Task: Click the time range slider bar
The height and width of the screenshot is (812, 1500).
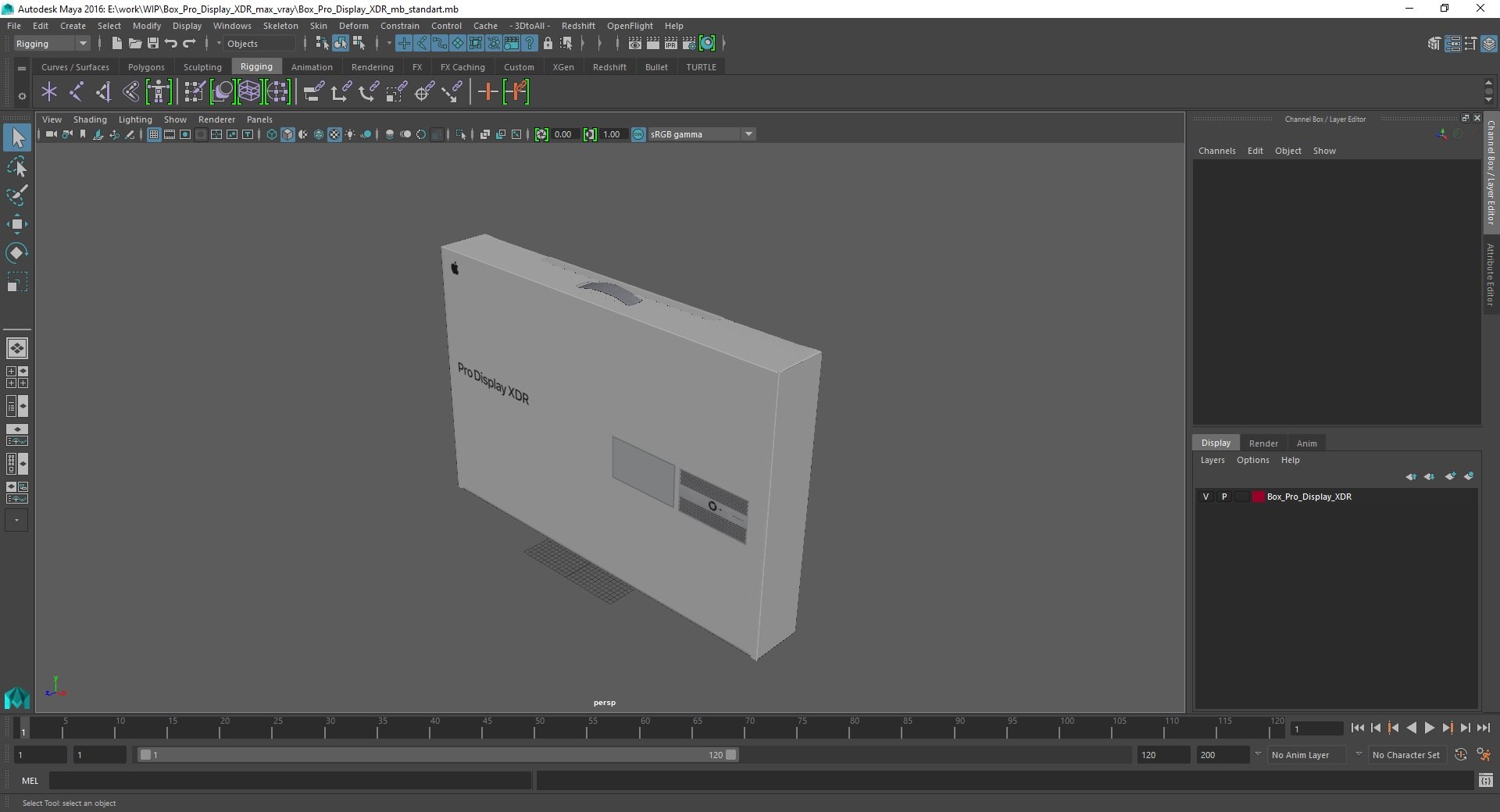Action: tap(437, 755)
